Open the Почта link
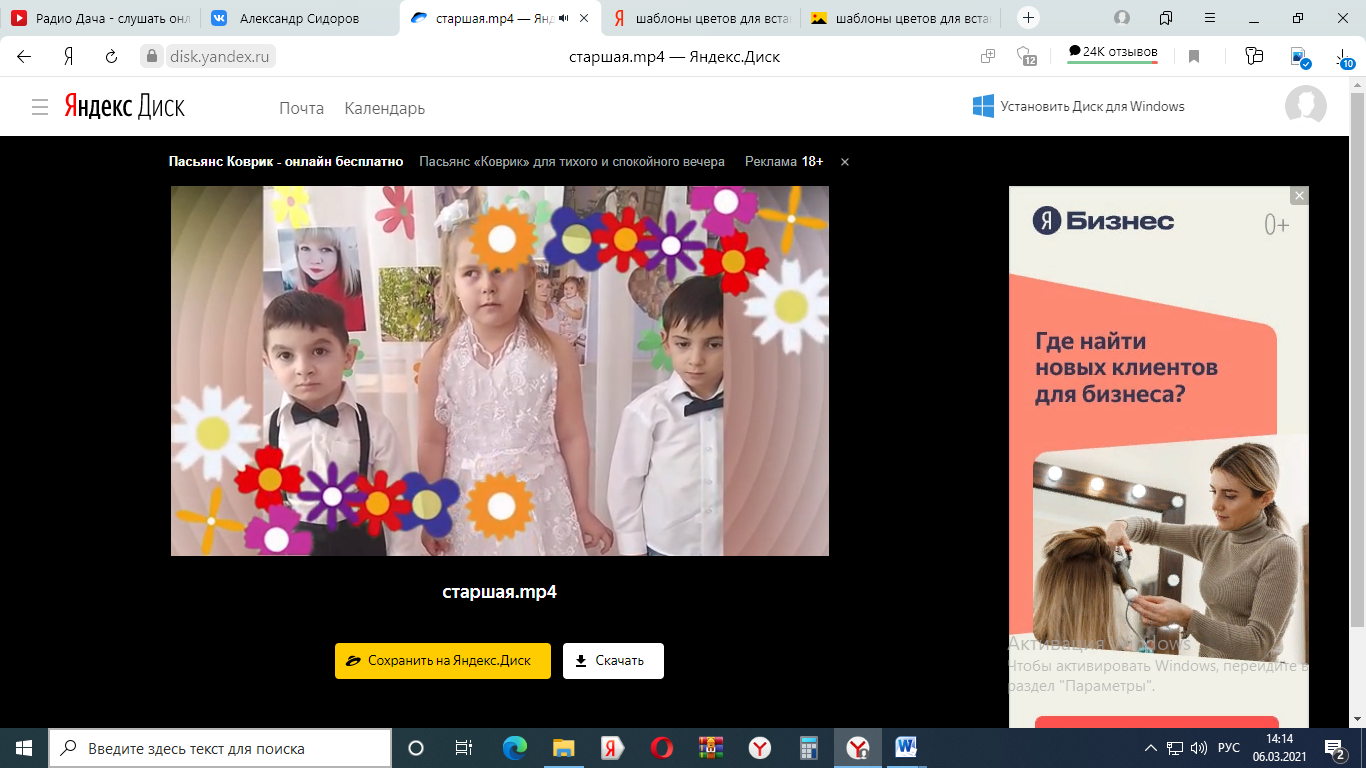The image size is (1366, 768). 302,108
